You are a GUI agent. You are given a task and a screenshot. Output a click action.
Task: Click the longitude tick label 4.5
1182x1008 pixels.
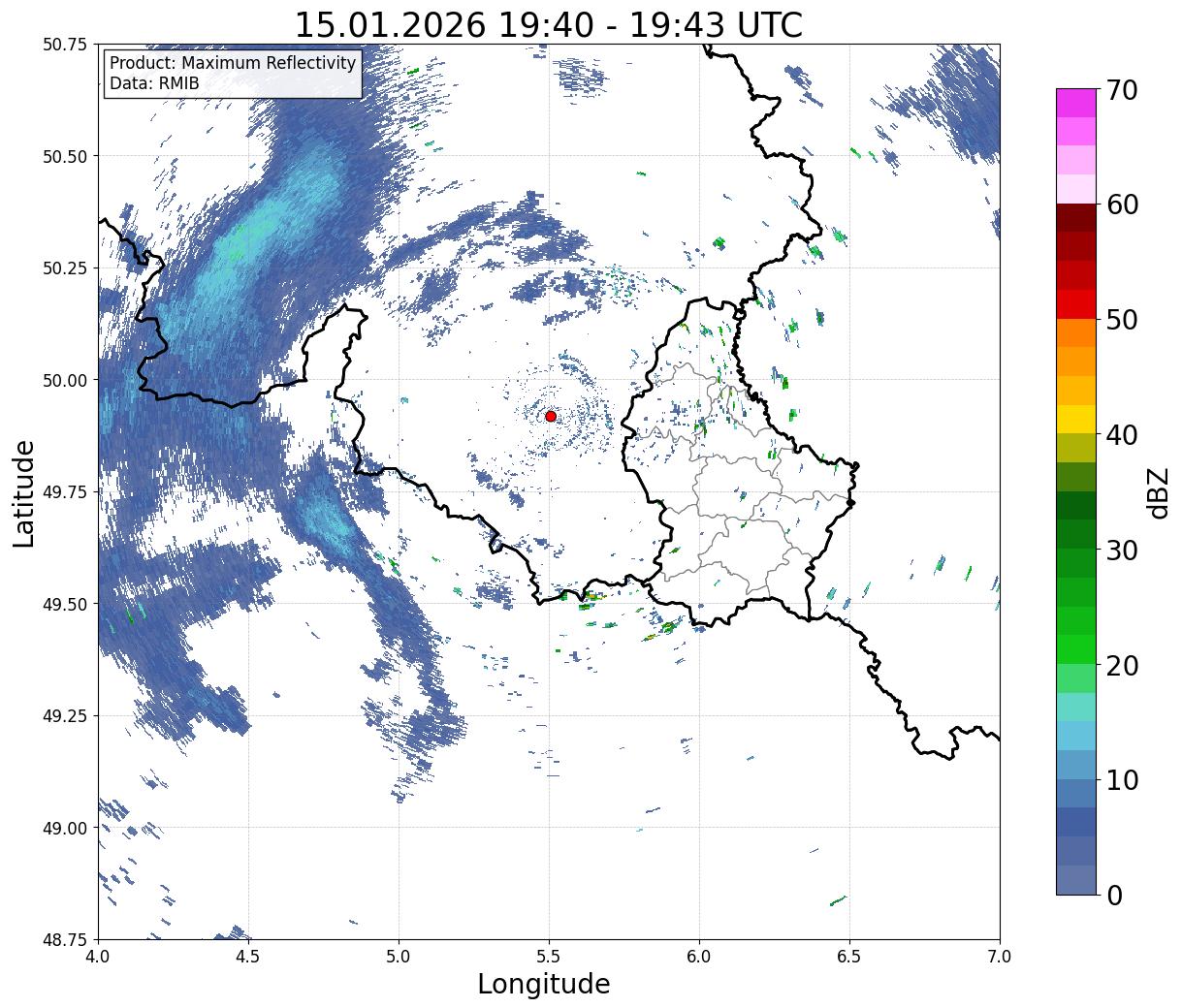pos(248,957)
